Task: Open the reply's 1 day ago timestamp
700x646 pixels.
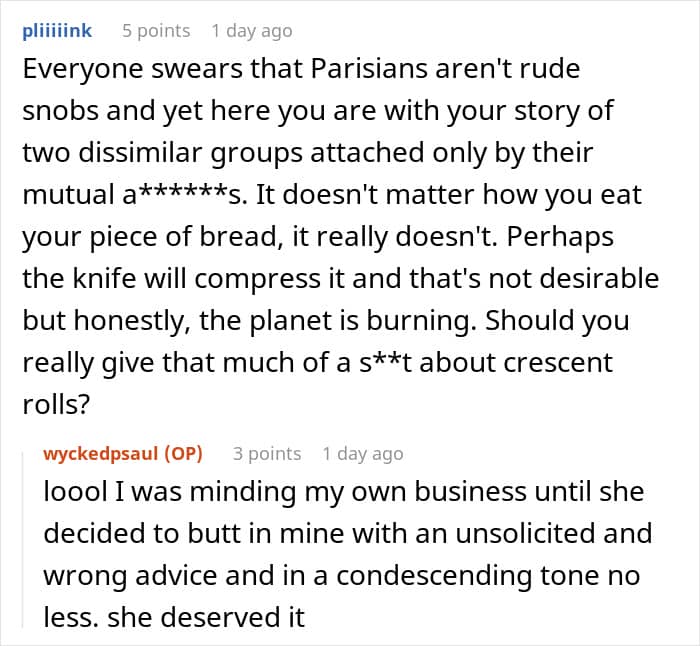Action: 363,453
